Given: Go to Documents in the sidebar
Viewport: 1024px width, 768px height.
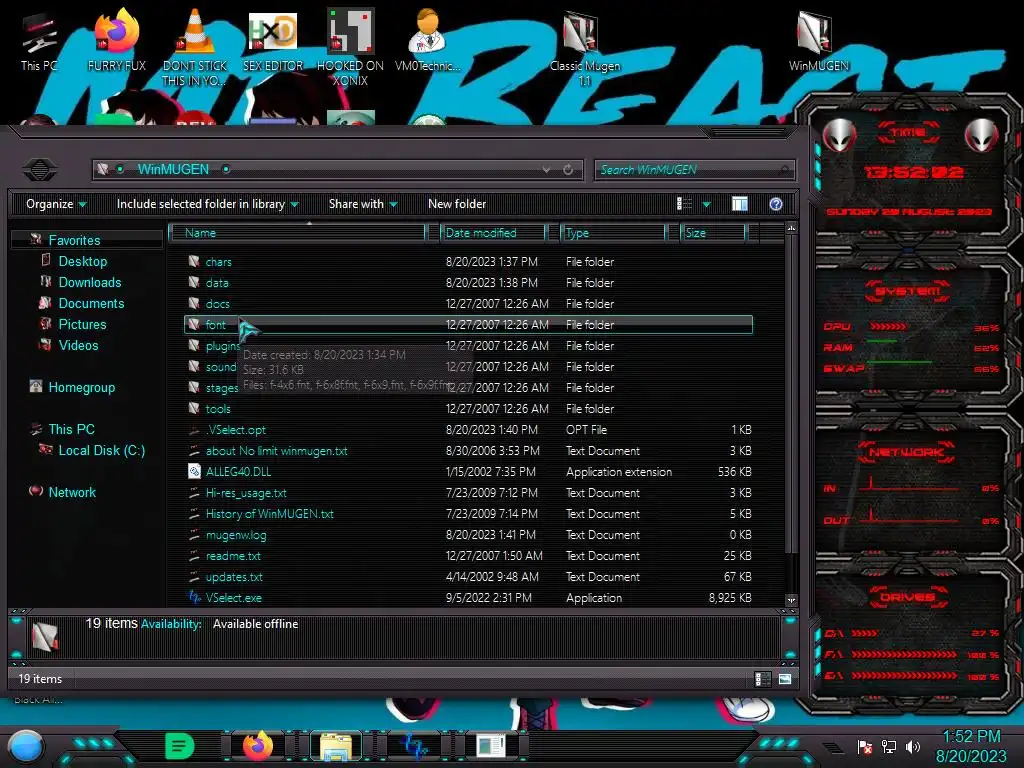Looking at the screenshot, I should [x=91, y=303].
